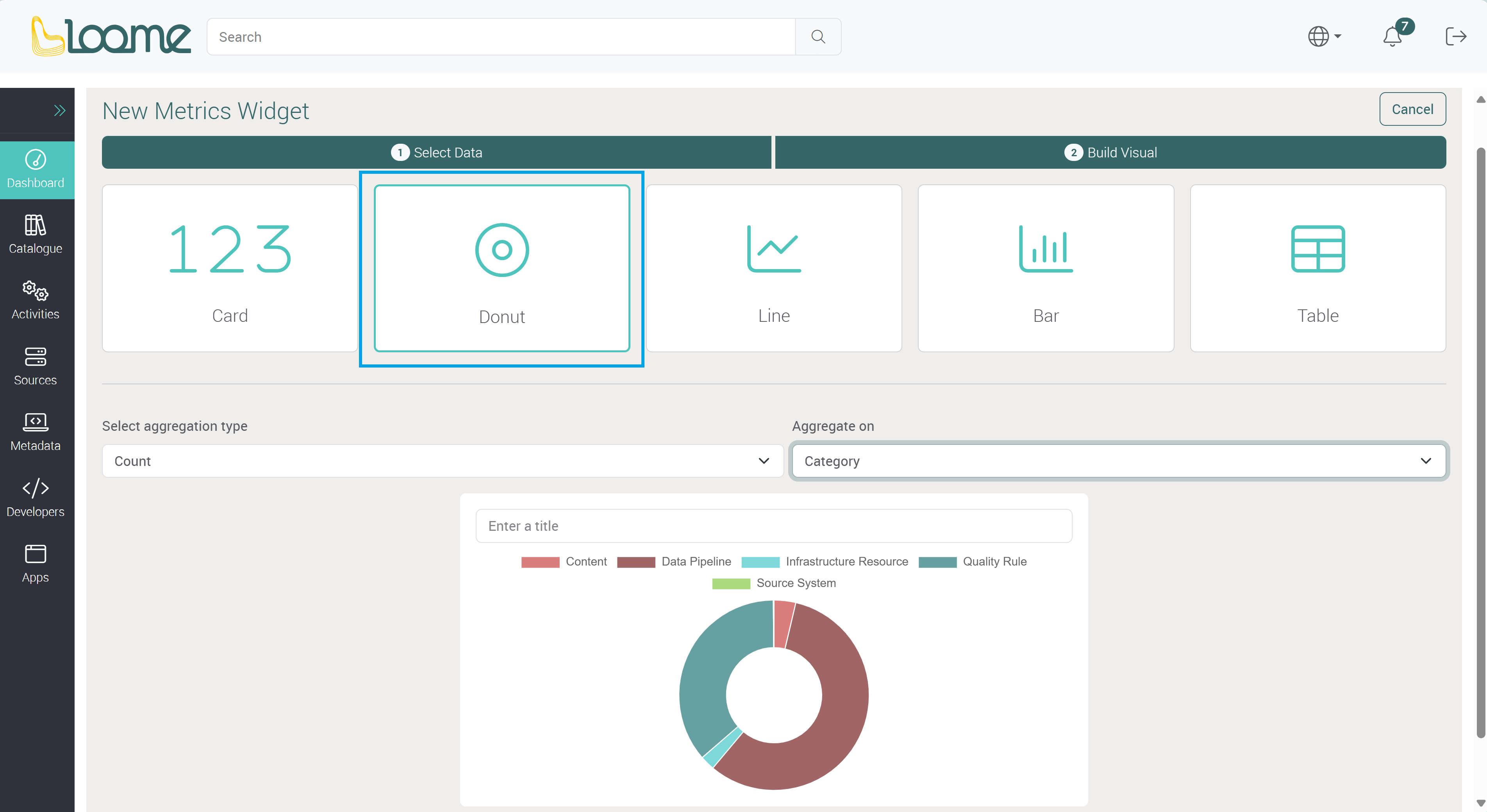Switch to the Select Data step
This screenshot has height=812, width=1487.
click(436, 152)
